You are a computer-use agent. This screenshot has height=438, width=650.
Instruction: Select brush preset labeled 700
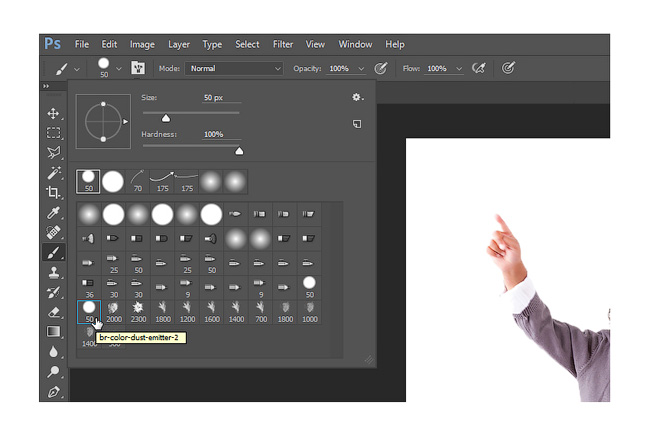[261, 312]
